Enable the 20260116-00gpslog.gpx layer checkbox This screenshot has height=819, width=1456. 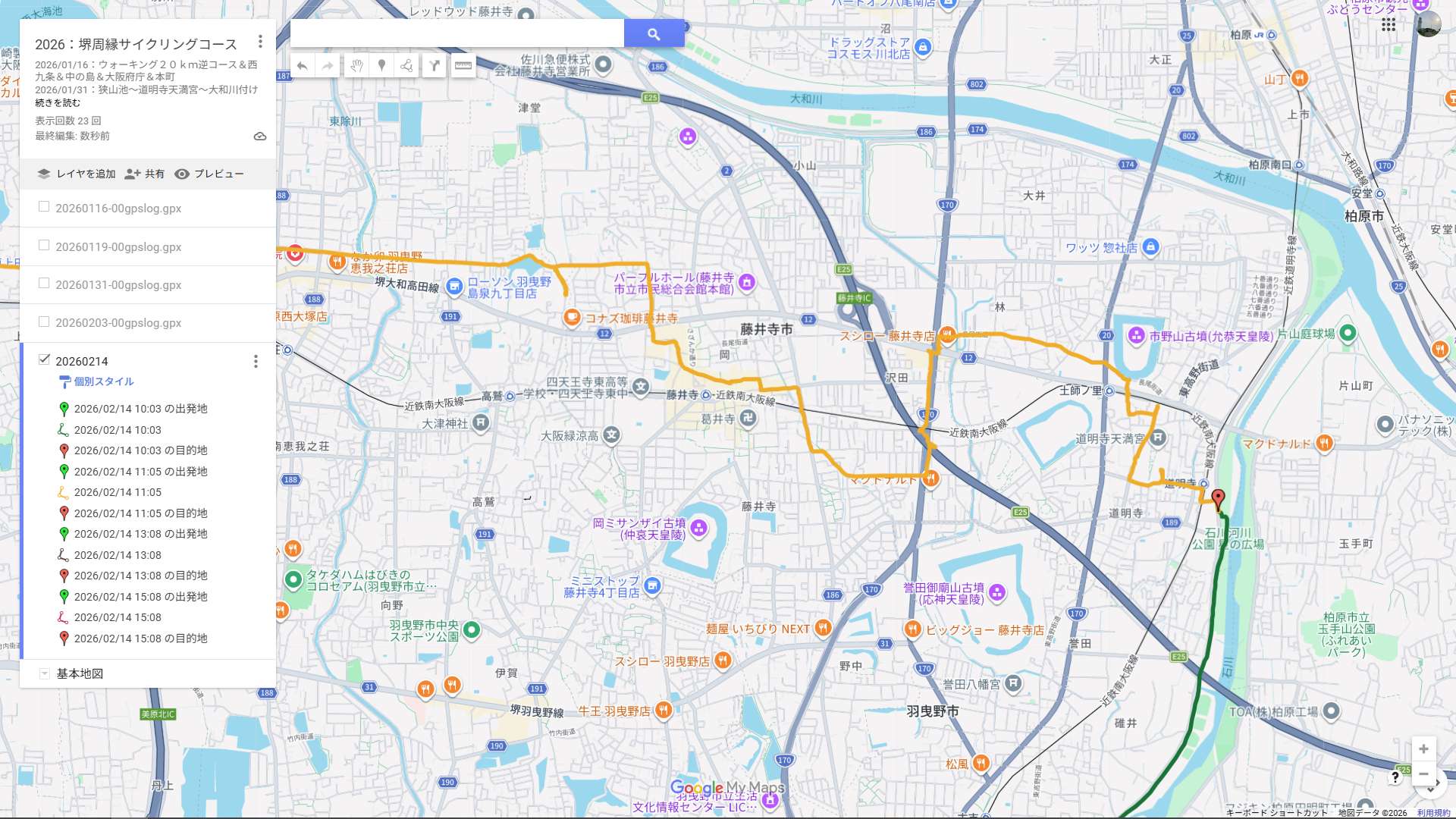pos(44,207)
